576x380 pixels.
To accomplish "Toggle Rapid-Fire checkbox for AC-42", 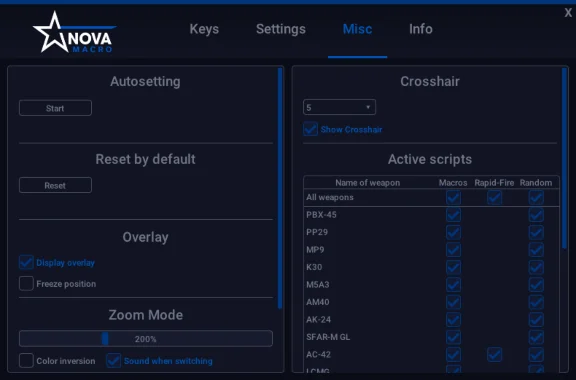I will (494, 355).
